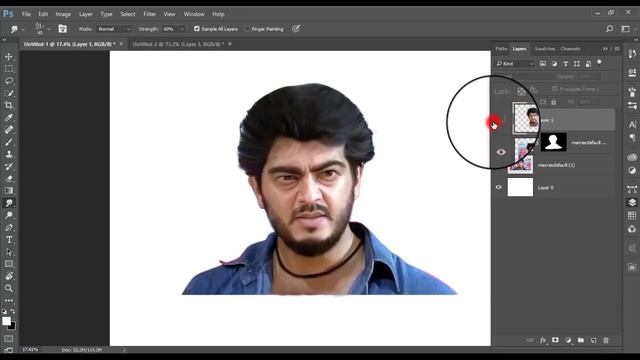
Task: Select the Zoom tool
Action: 9,288
